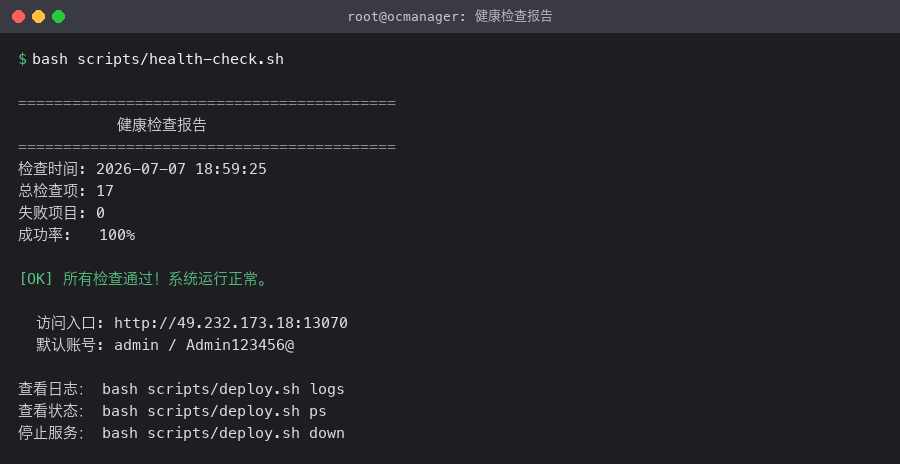Viewport: 900px width, 464px height.
Task: Click the deploy.sh logs command line
Action: [223, 389]
